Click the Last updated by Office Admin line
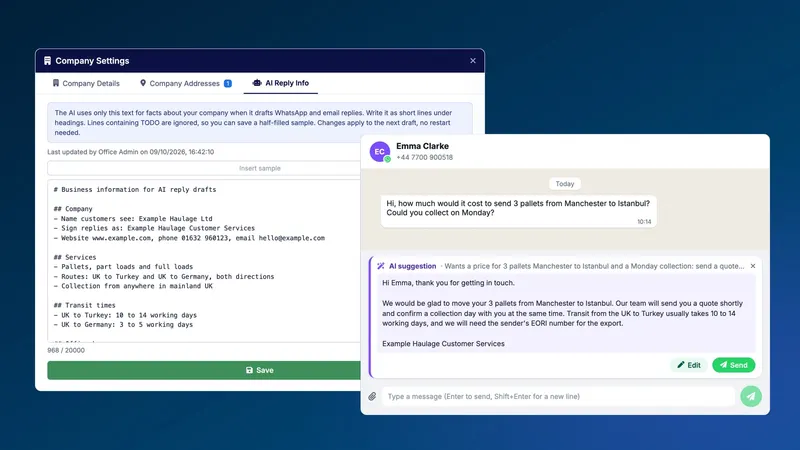Image resolution: width=800 pixels, height=450 pixels. point(131,152)
